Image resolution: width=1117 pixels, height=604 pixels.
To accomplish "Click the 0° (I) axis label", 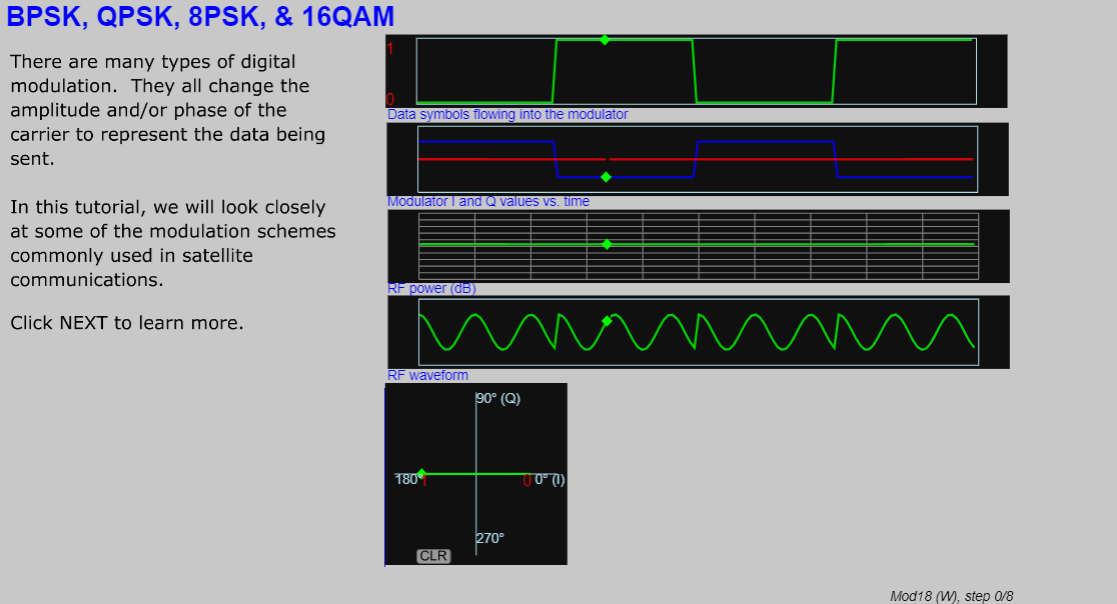I will pyautogui.click(x=549, y=480).
